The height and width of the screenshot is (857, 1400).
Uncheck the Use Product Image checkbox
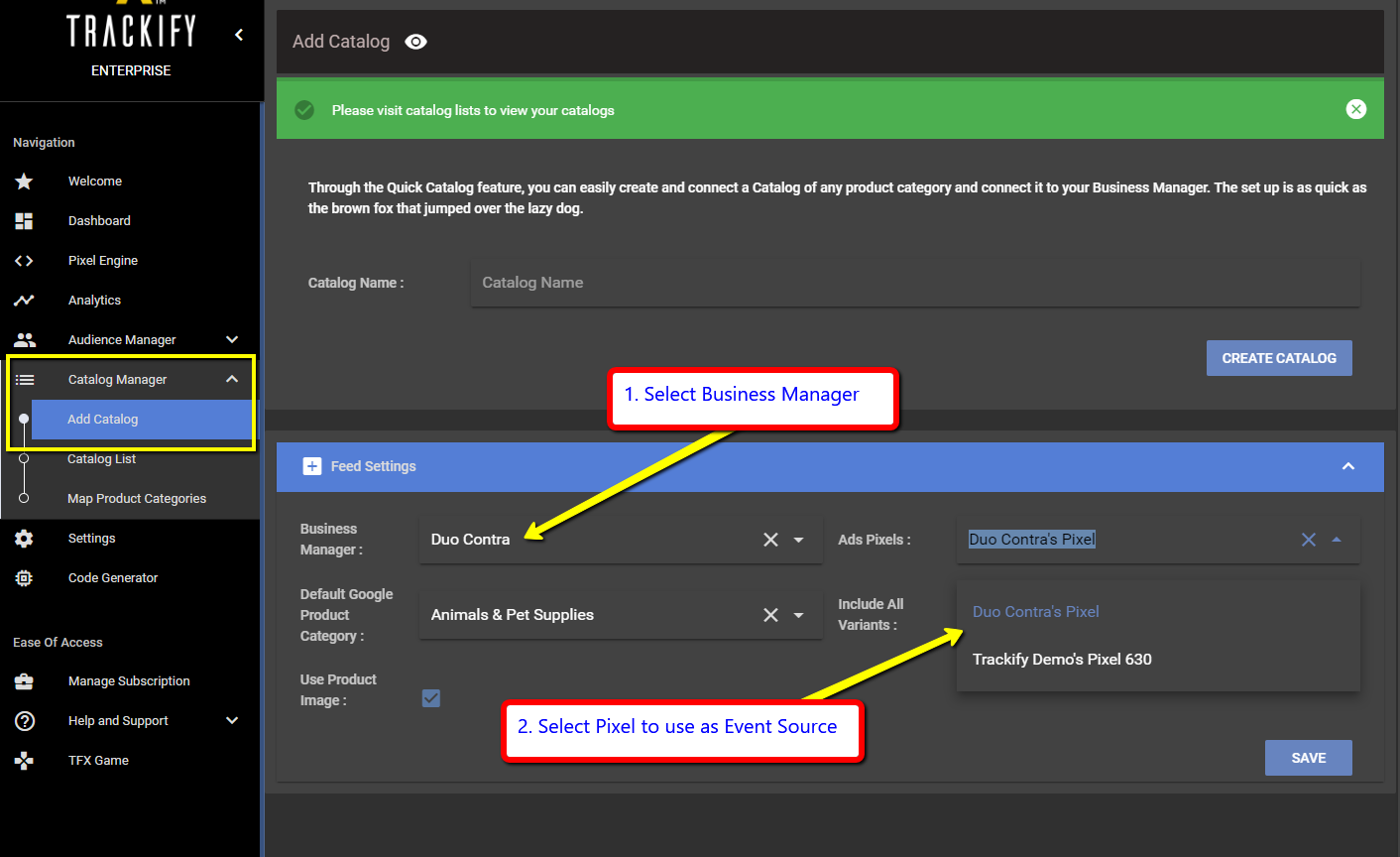[x=431, y=698]
